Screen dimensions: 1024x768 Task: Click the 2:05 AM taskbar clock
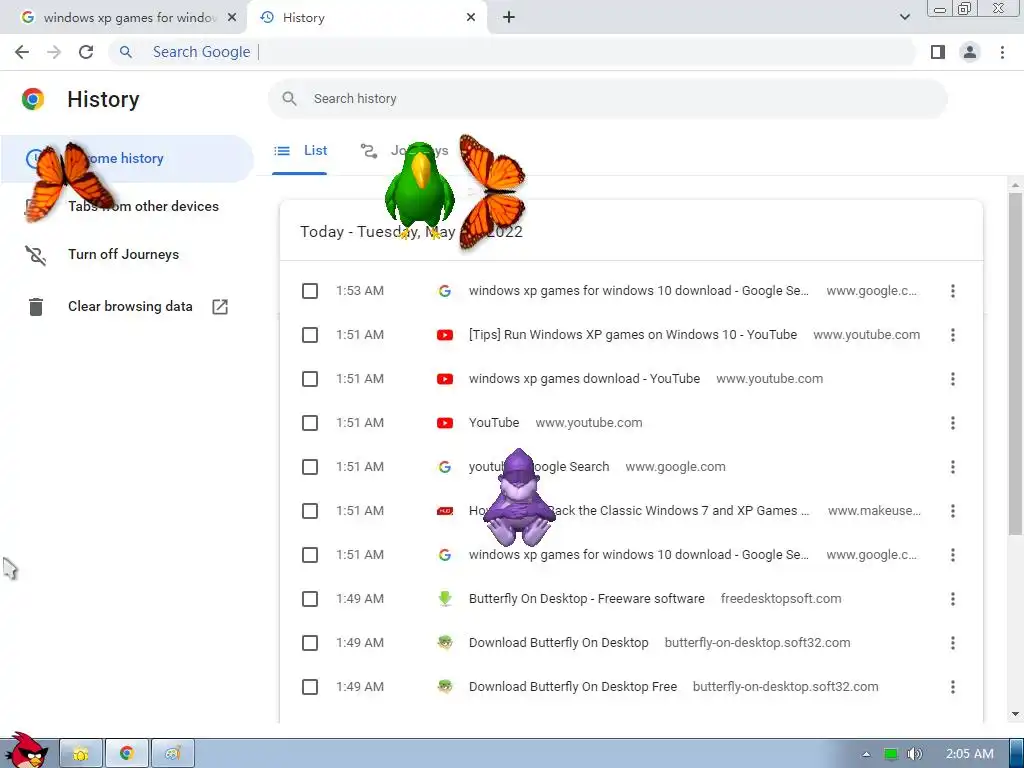[970, 754]
